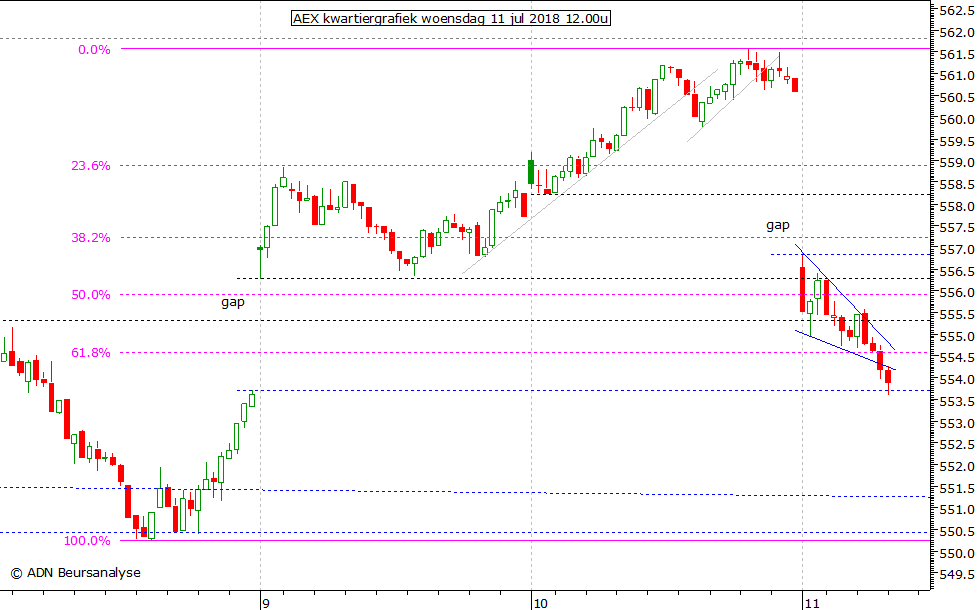Image resolution: width=978 pixels, height=610 pixels.
Task: Click the '100.0%' Fibonacci label
Action: point(87,541)
